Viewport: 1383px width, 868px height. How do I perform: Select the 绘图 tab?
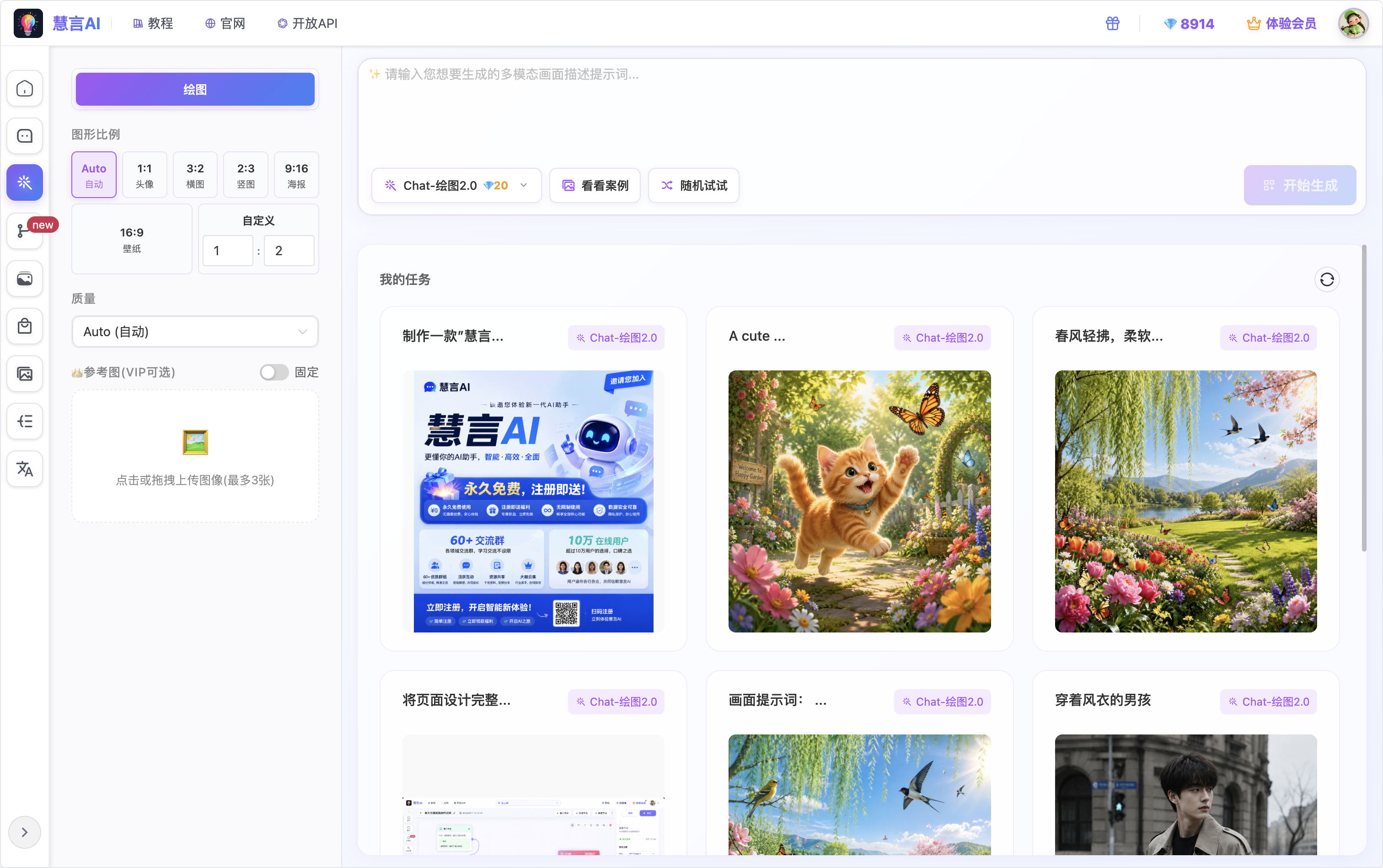(x=195, y=89)
